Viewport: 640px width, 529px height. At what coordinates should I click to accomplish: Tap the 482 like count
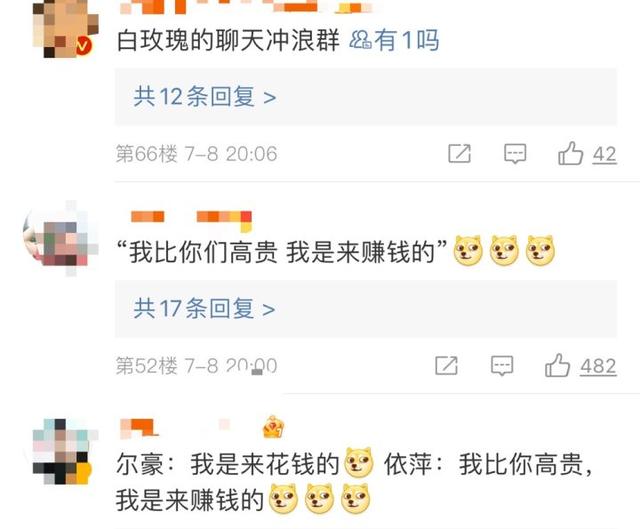[x=598, y=367]
